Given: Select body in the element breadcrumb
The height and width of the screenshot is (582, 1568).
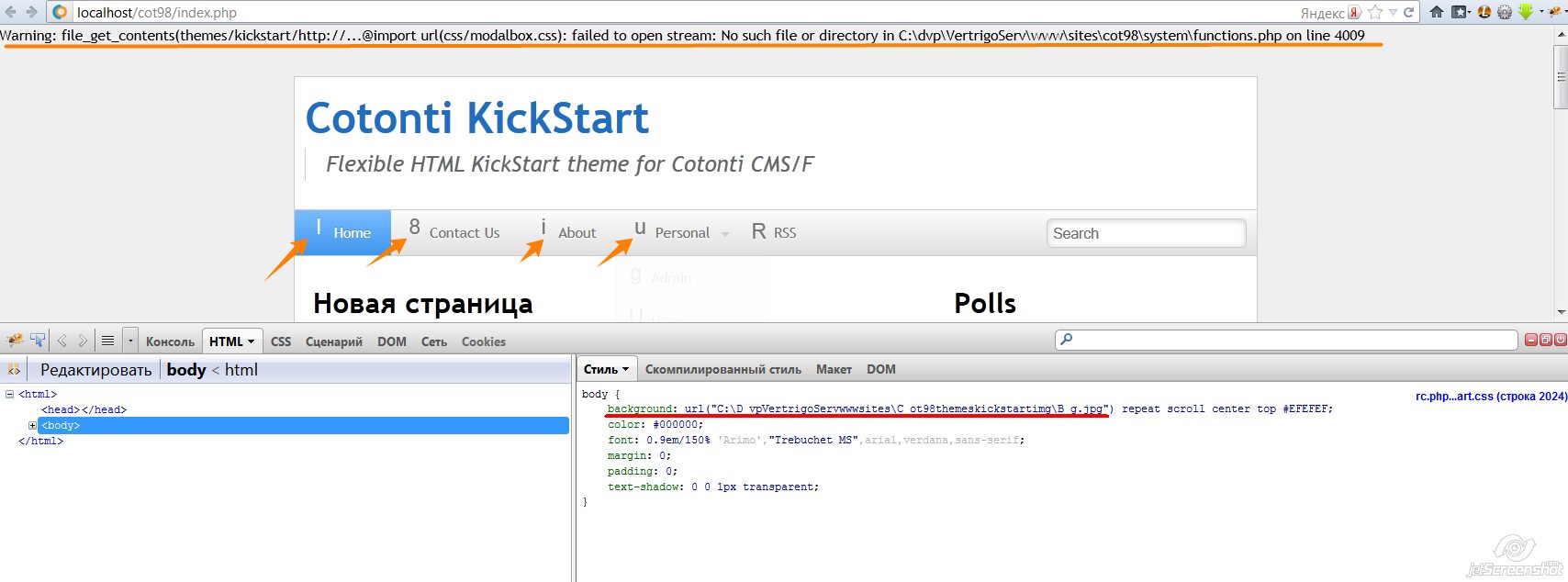Looking at the screenshot, I should (x=186, y=370).
